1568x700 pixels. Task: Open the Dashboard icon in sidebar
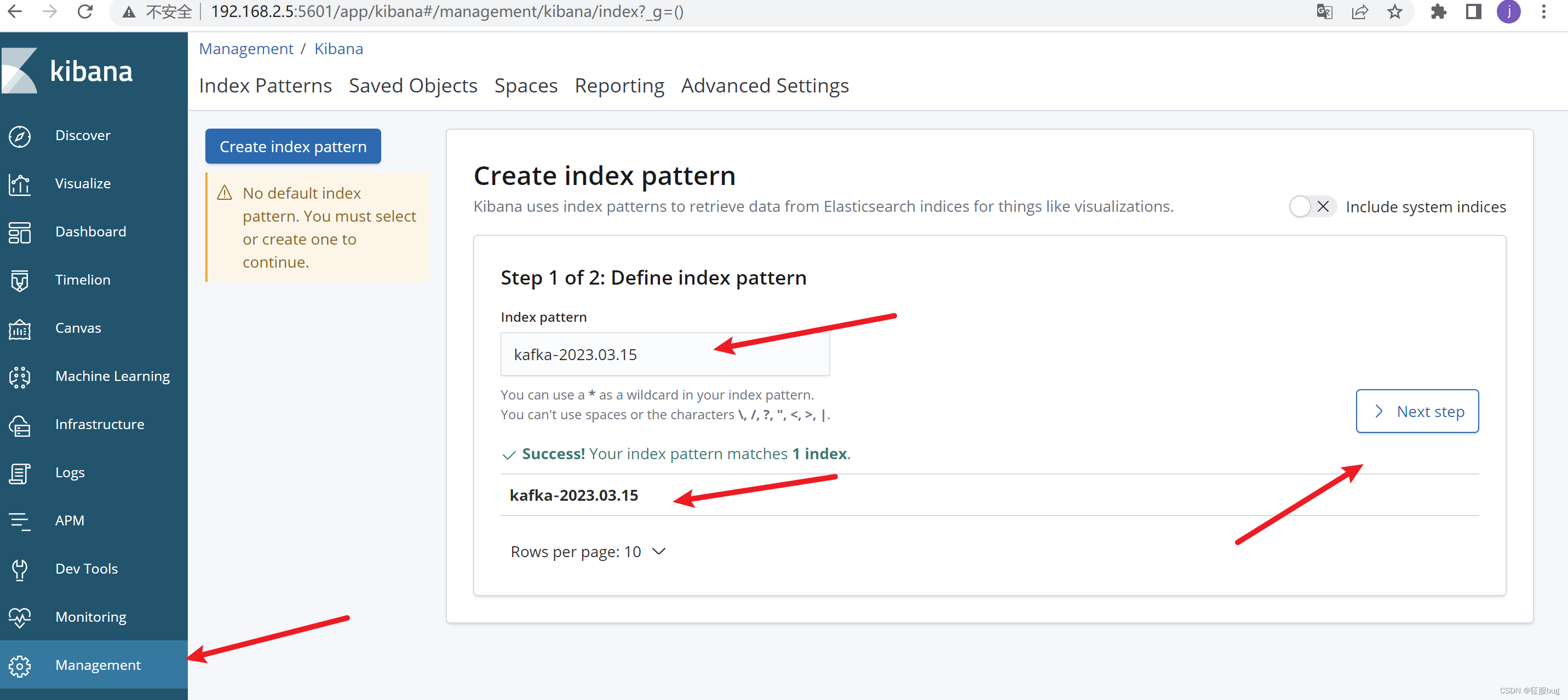tap(20, 232)
